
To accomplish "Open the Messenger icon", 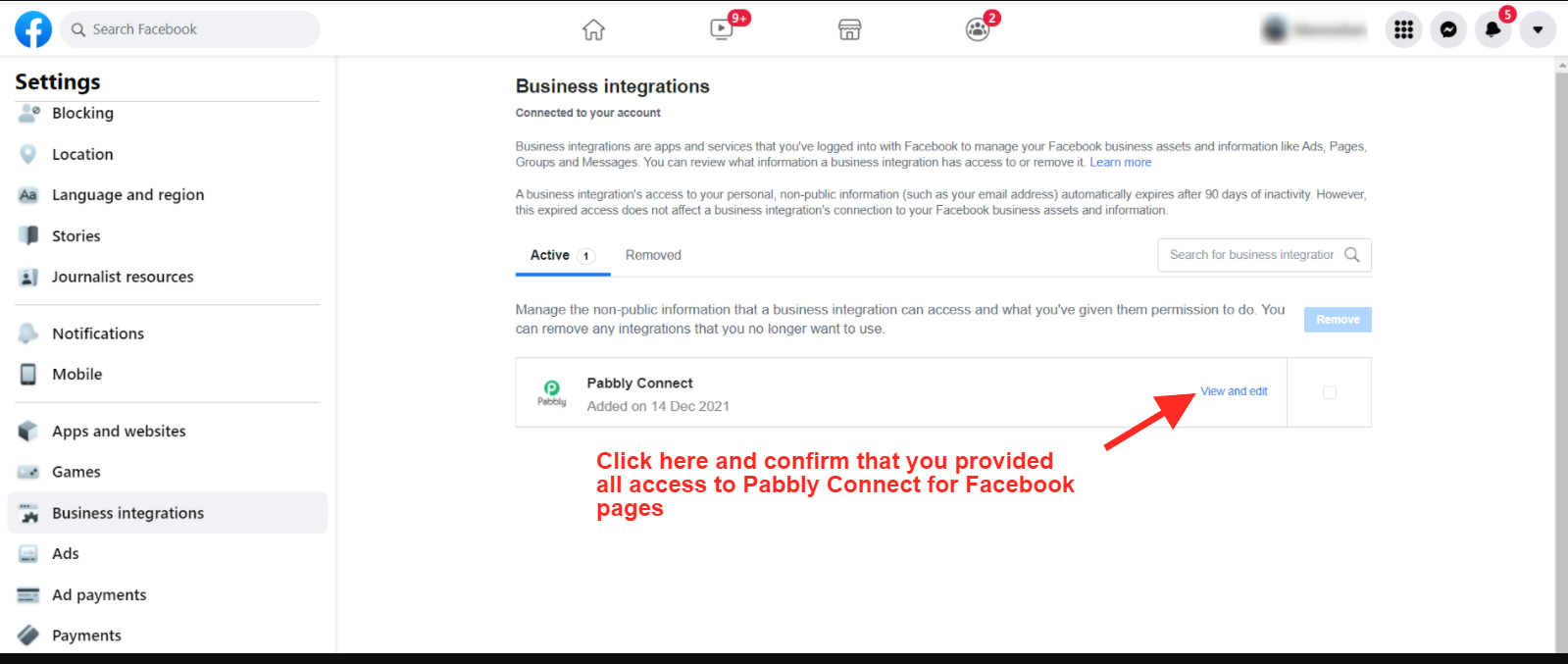I will click(1448, 29).
